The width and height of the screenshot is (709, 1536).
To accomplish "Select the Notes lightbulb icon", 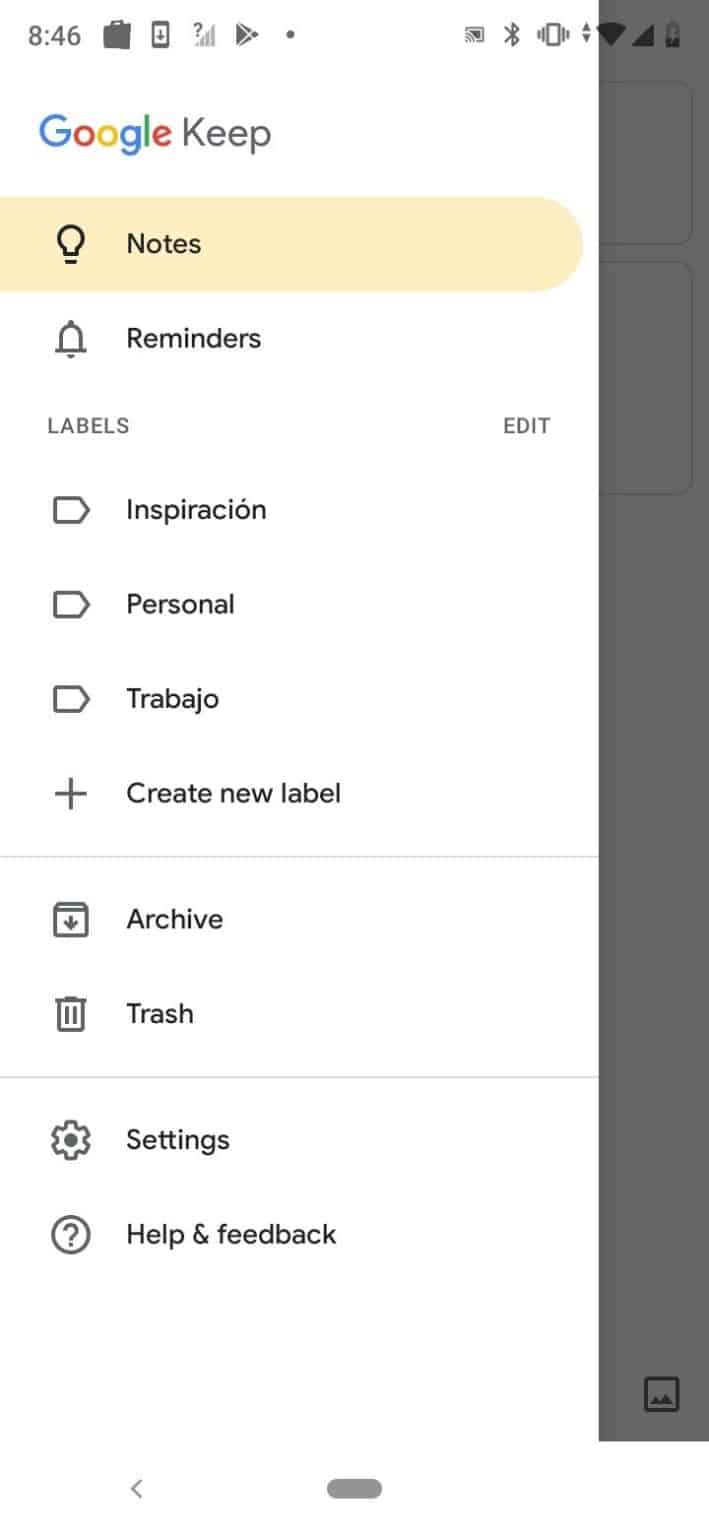I will point(70,242).
